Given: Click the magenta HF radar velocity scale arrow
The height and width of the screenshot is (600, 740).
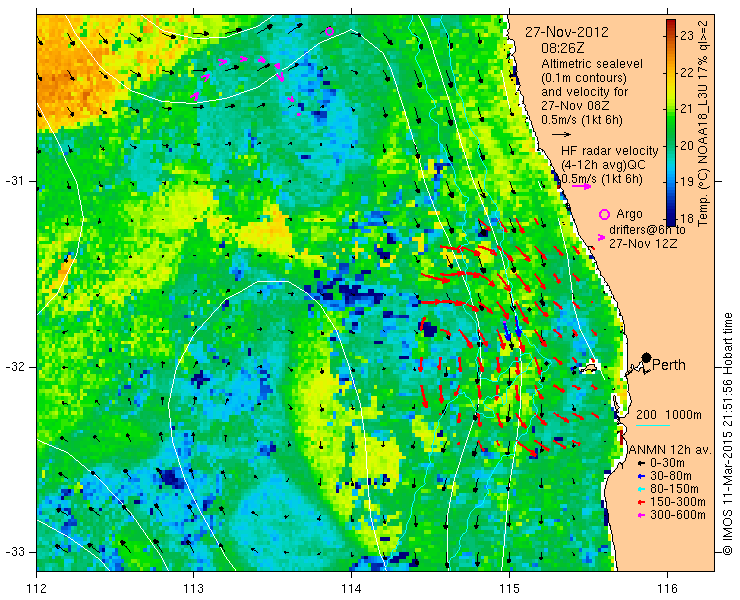Looking at the screenshot, I should [581, 186].
